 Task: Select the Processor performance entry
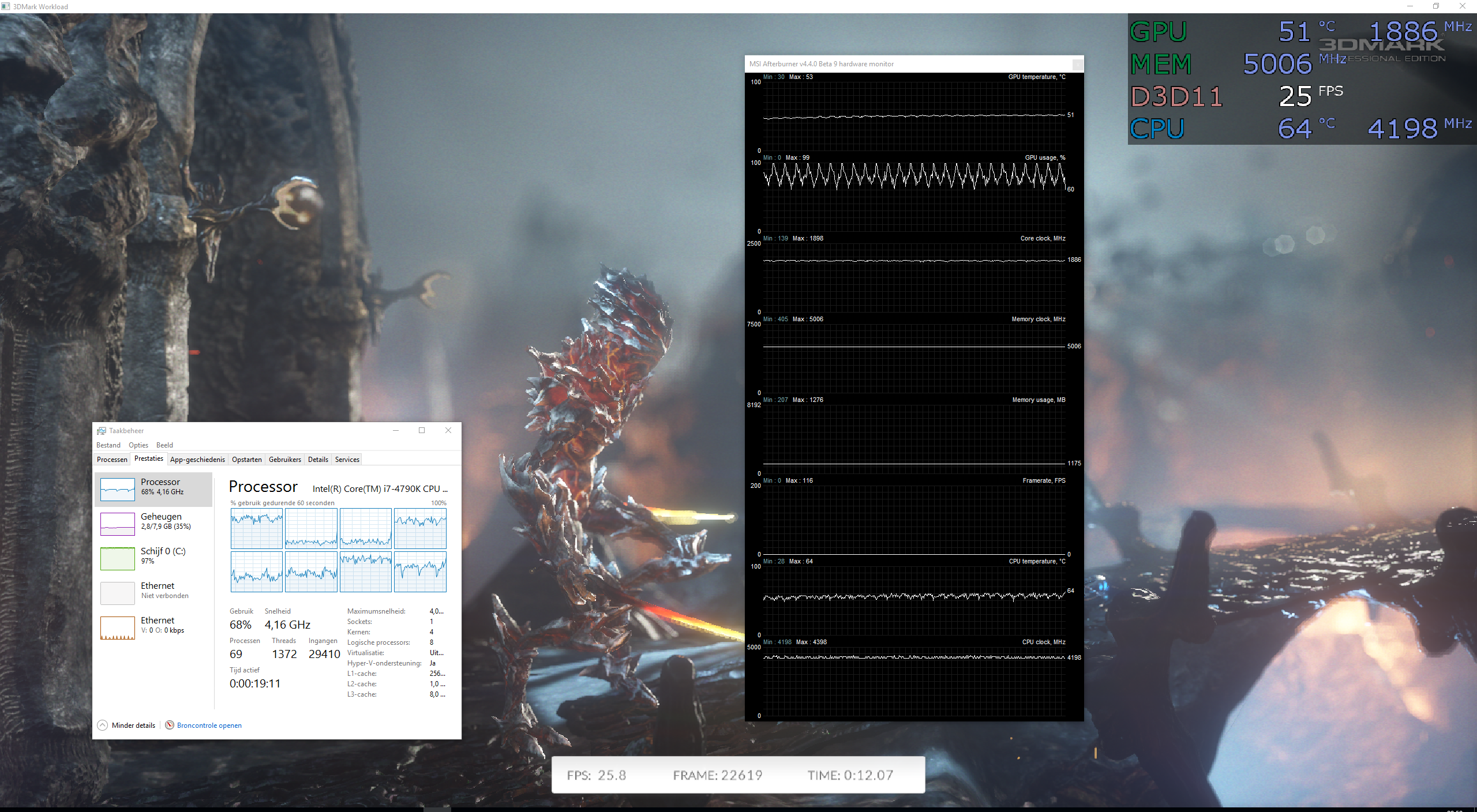click(154, 487)
